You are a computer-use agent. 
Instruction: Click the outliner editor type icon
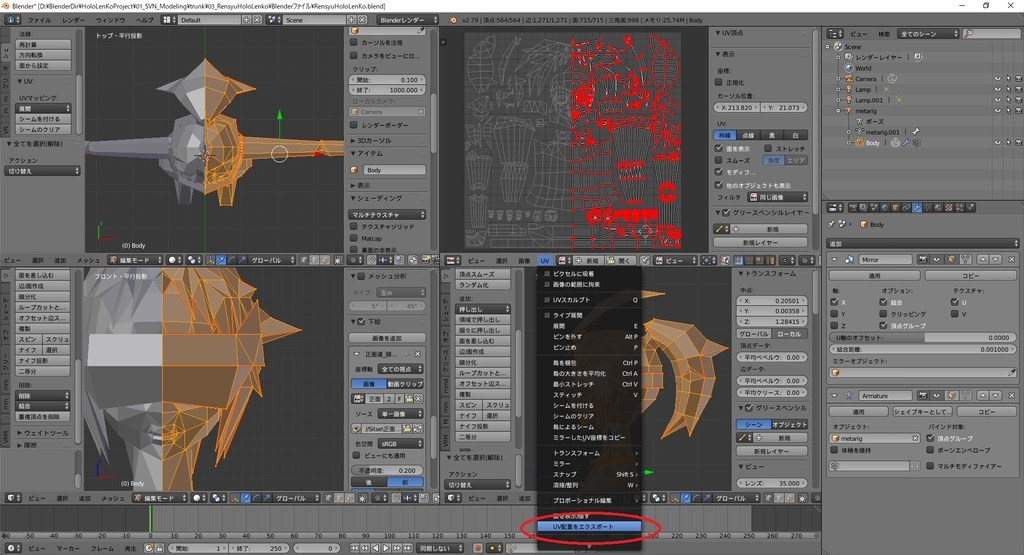[833, 33]
